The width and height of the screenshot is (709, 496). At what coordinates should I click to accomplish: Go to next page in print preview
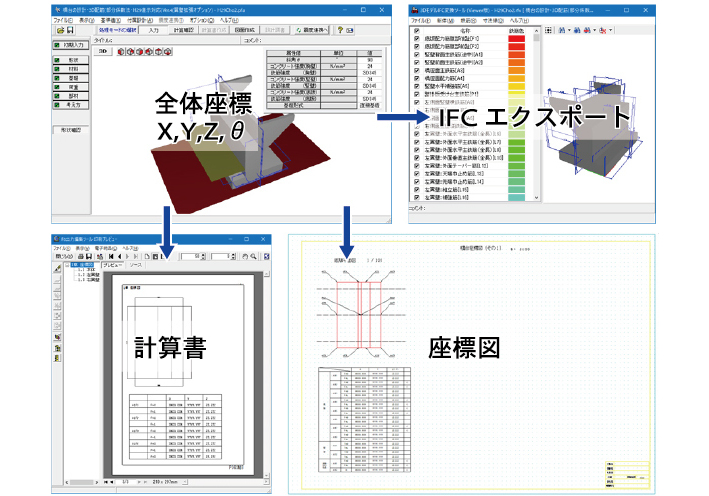click(128, 256)
